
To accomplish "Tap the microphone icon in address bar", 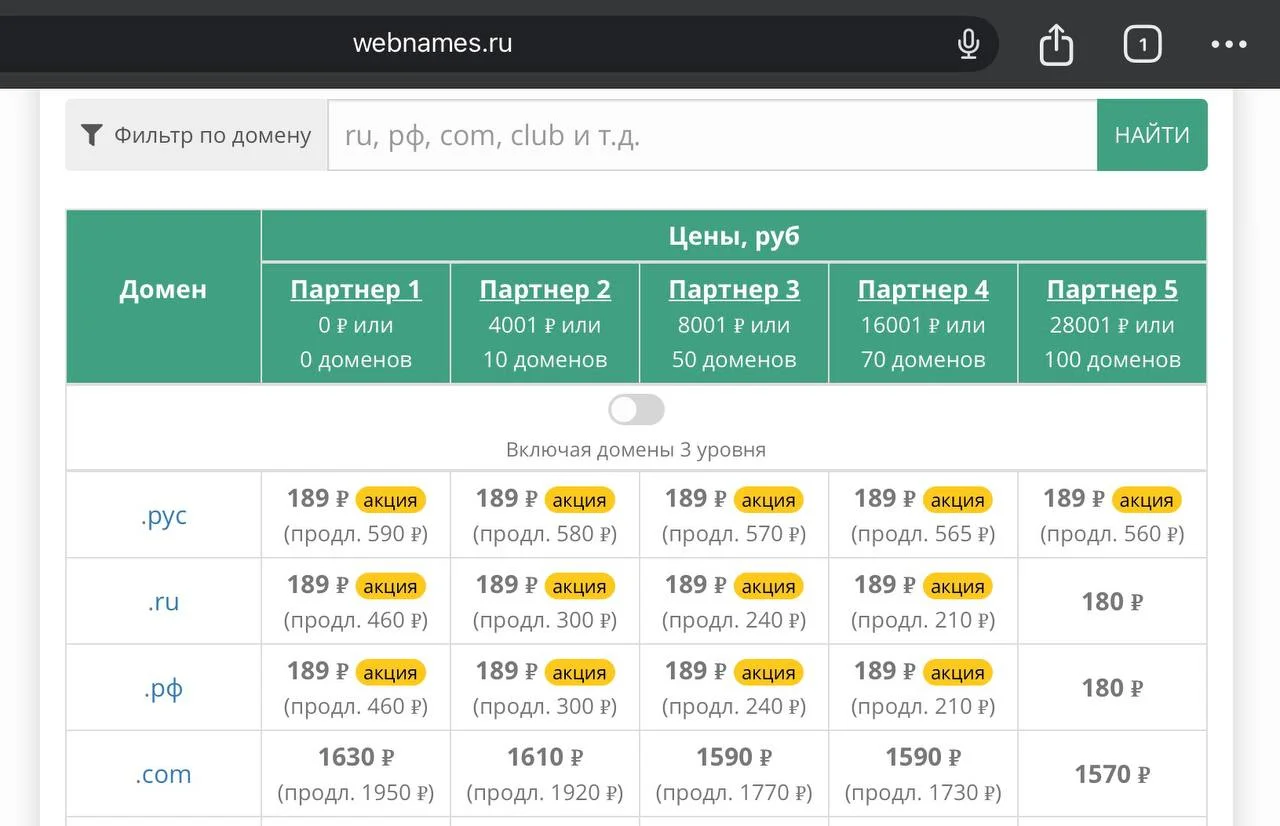I will coord(968,44).
